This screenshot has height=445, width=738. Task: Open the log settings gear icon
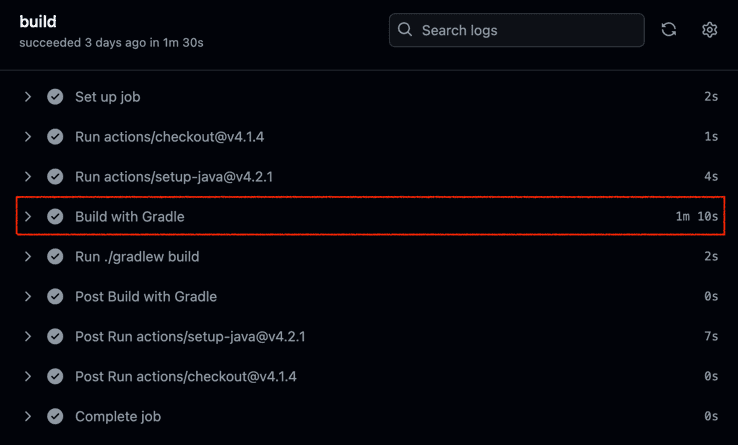click(709, 30)
